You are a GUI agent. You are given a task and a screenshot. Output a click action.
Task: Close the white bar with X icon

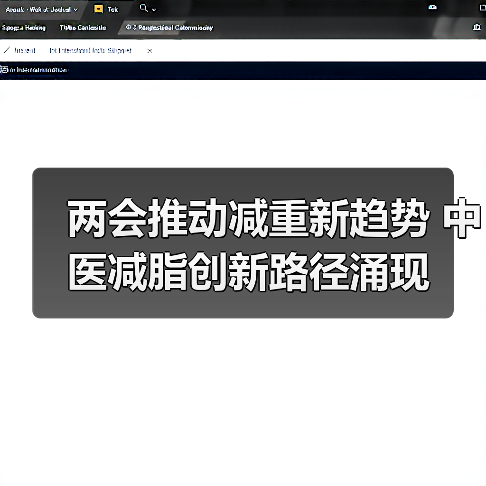pyautogui.click(x=150, y=51)
